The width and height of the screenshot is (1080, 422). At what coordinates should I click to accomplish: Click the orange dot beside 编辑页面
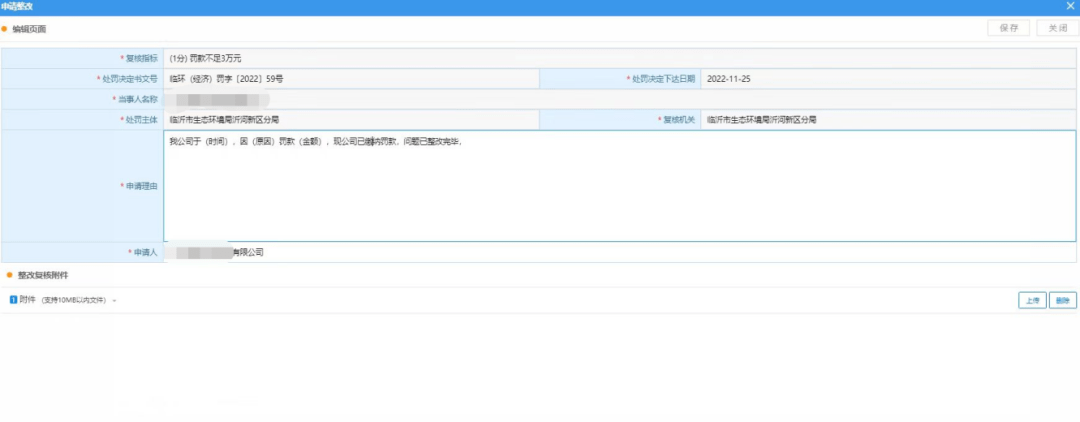tap(5, 29)
